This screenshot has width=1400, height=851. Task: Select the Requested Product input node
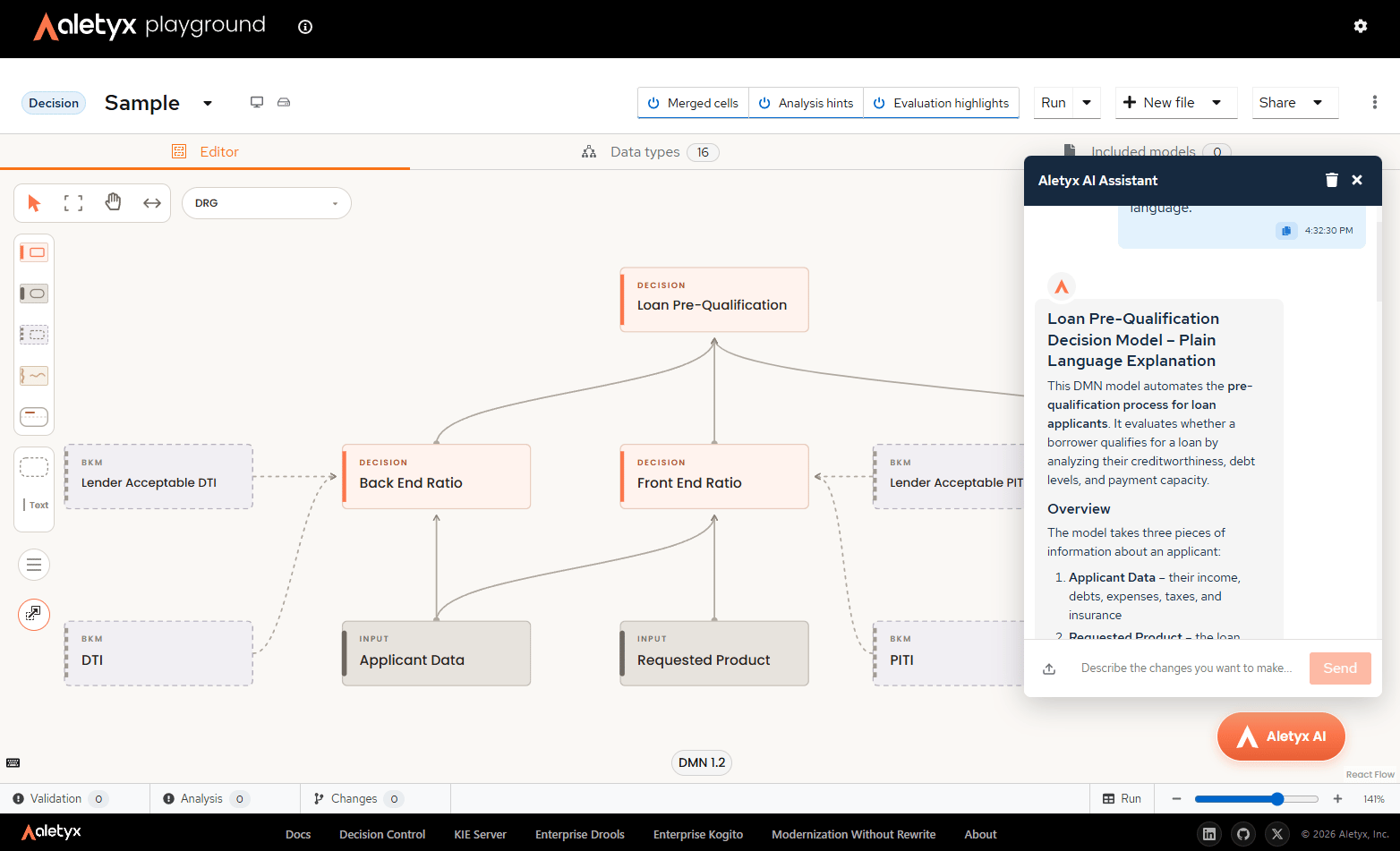click(x=714, y=653)
